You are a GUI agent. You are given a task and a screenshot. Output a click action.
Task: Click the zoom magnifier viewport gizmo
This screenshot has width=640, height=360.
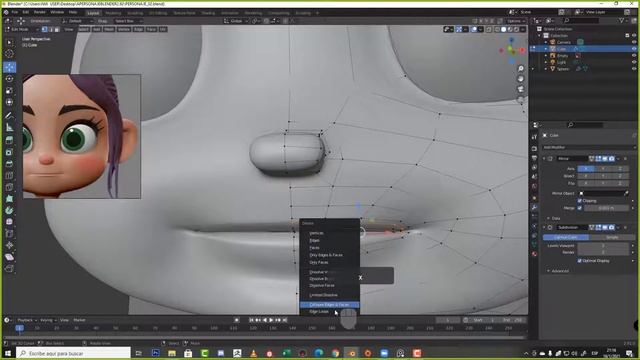click(x=521, y=69)
